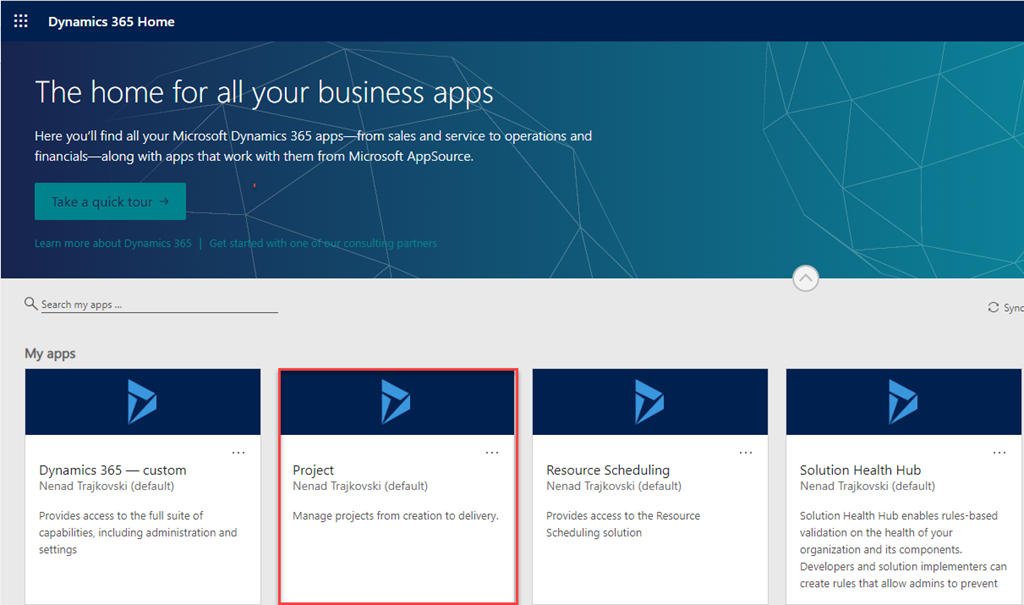Open Learn more about Dynamics 365 link
1024x605 pixels.
(113, 243)
